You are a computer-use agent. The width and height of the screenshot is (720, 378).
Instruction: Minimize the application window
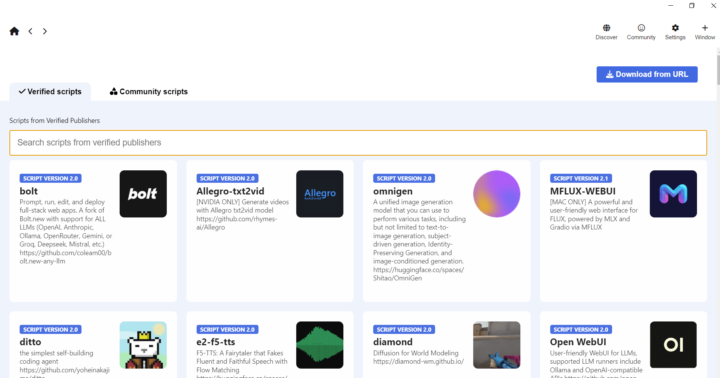coord(670,6)
